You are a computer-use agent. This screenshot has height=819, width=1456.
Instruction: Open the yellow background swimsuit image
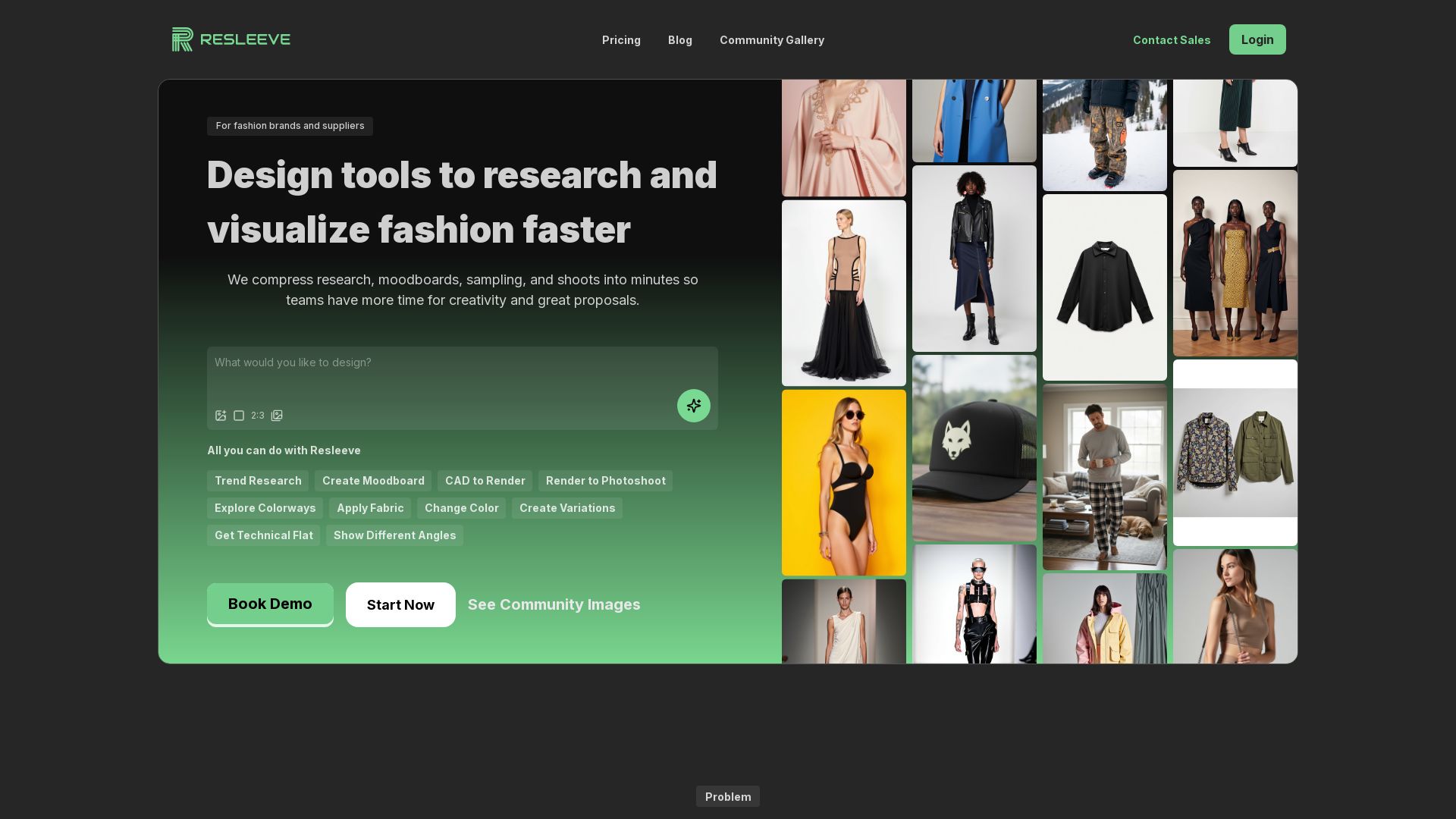[843, 482]
